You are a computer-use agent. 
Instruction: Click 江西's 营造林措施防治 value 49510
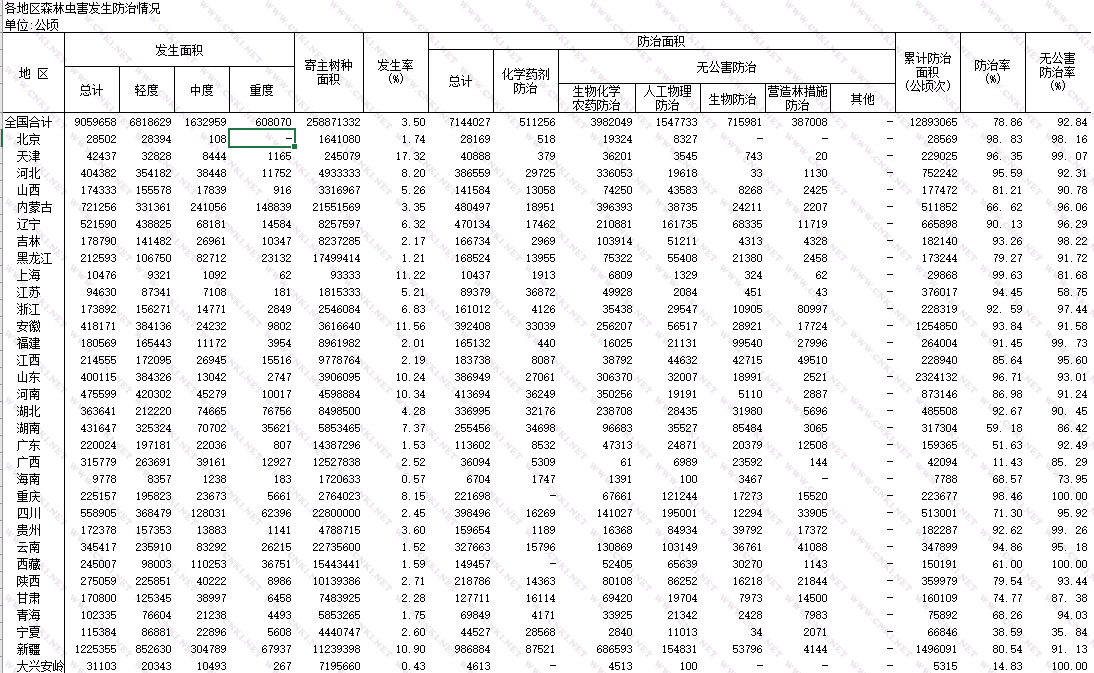point(812,361)
